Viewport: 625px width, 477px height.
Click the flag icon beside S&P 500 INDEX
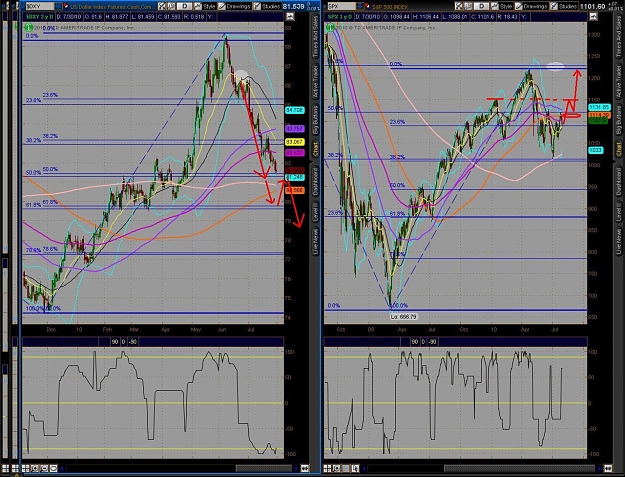point(368,6)
